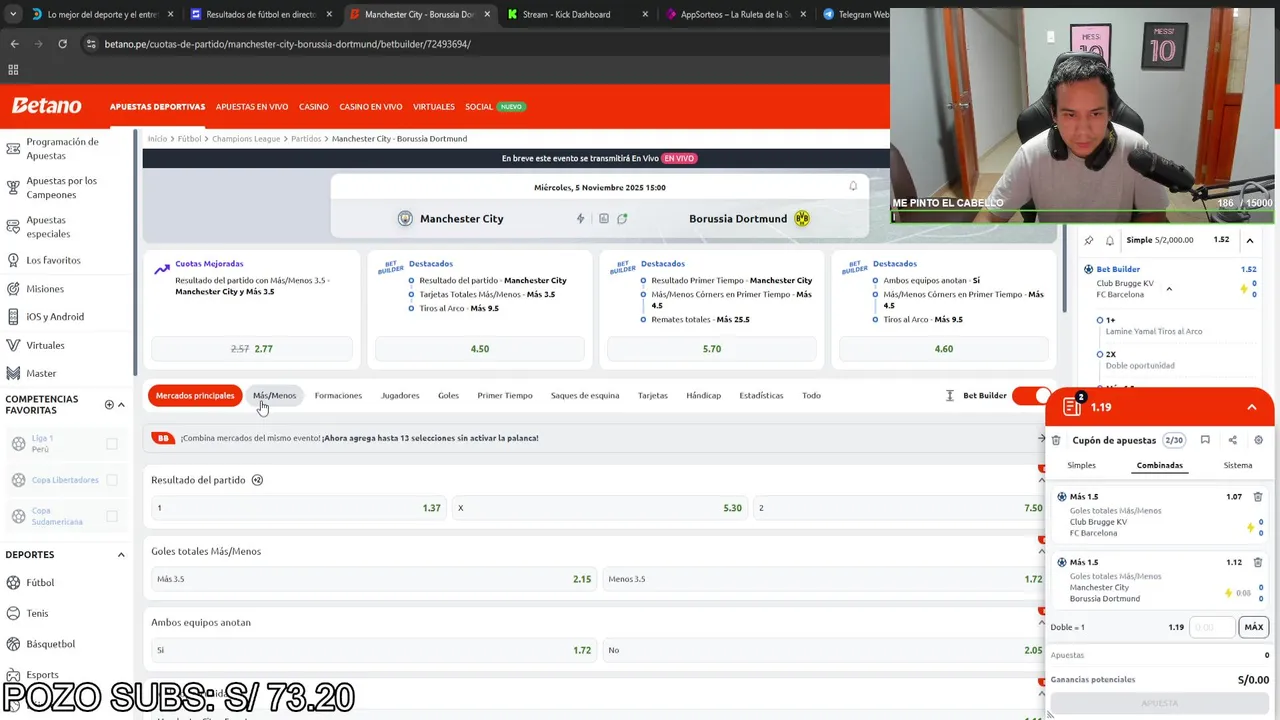Open the Jugadores market tab
1280x720 pixels.
pyautogui.click(x=400, y=396)
